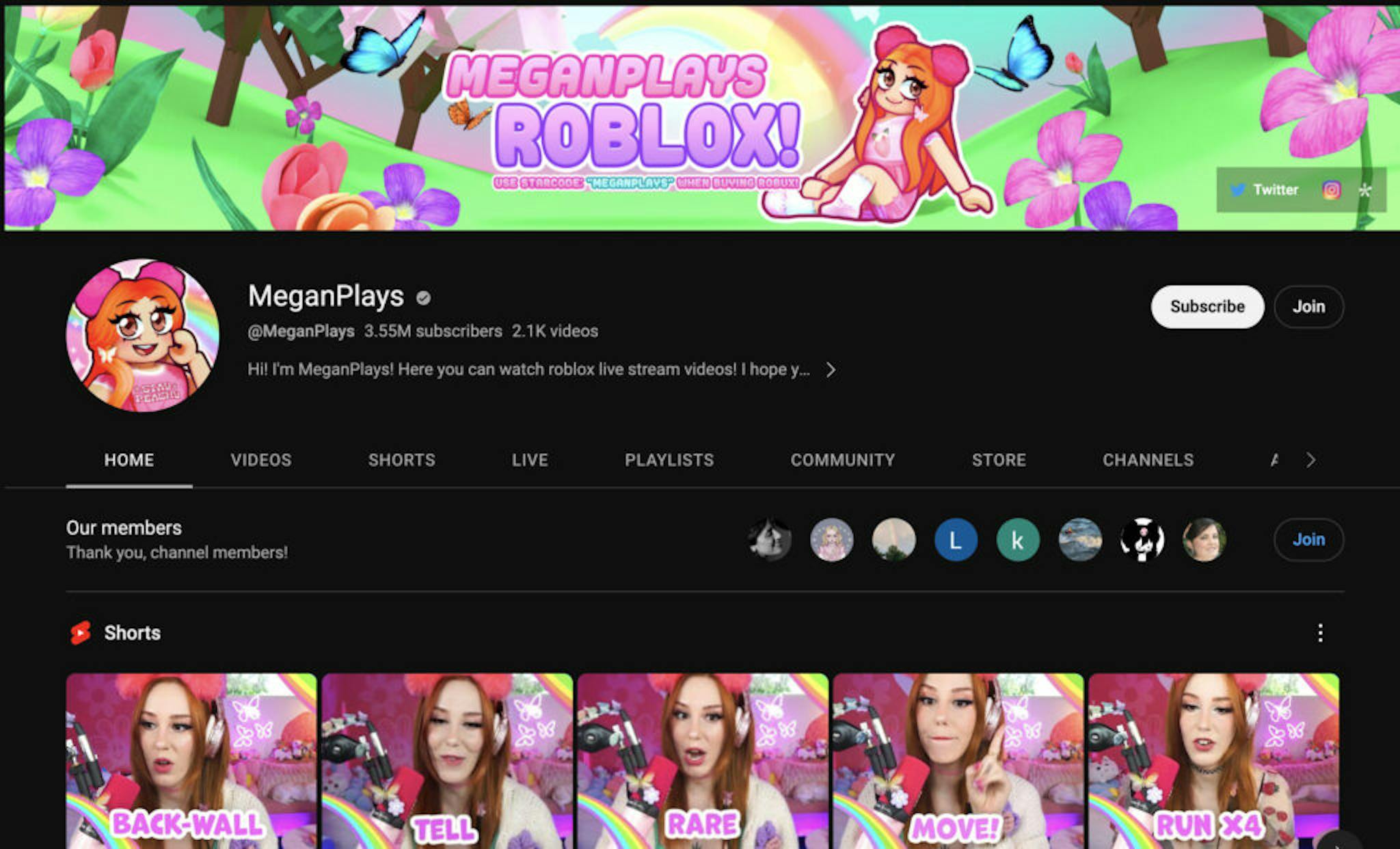This screenshot has height=849, width=1400.
Task: Click the doll-picture member avatar
Action: [x=832, y=539]
